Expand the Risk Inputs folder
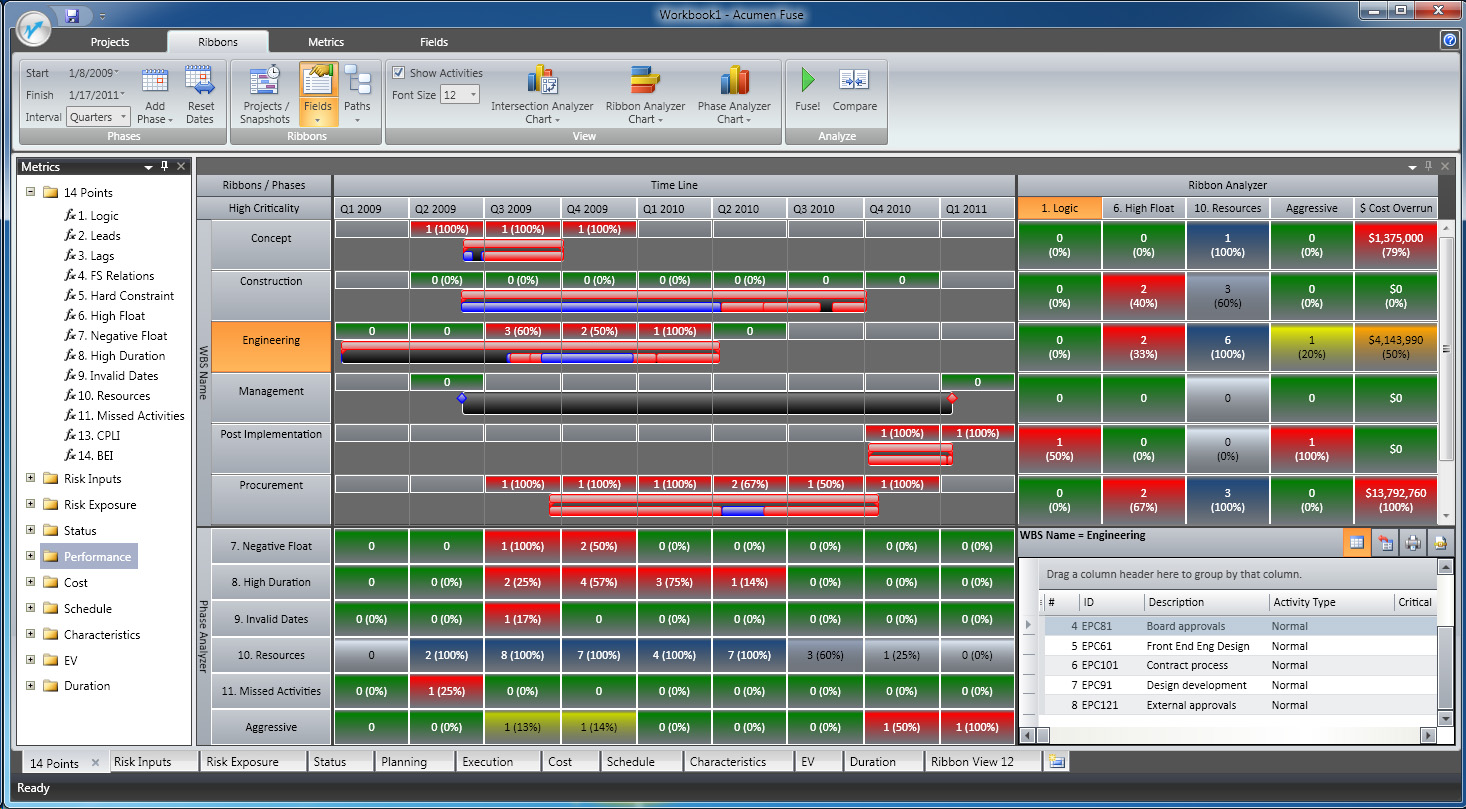 31,479
